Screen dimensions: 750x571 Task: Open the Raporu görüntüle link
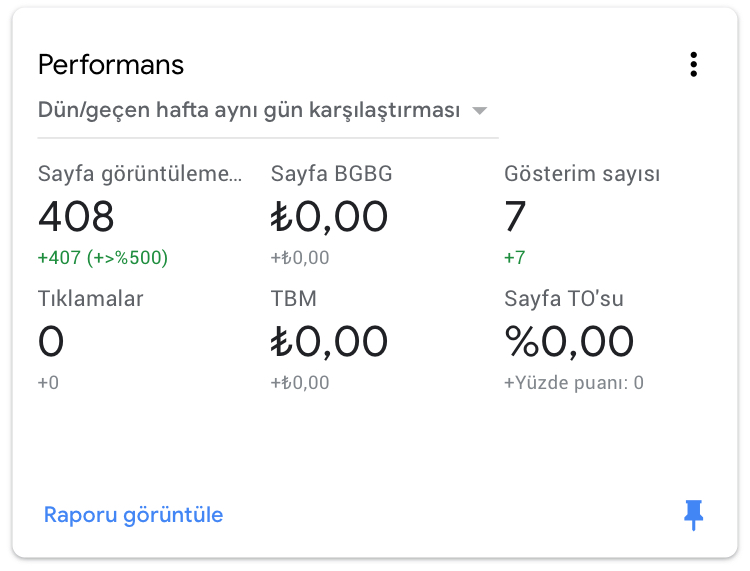(x=133, y=515)
